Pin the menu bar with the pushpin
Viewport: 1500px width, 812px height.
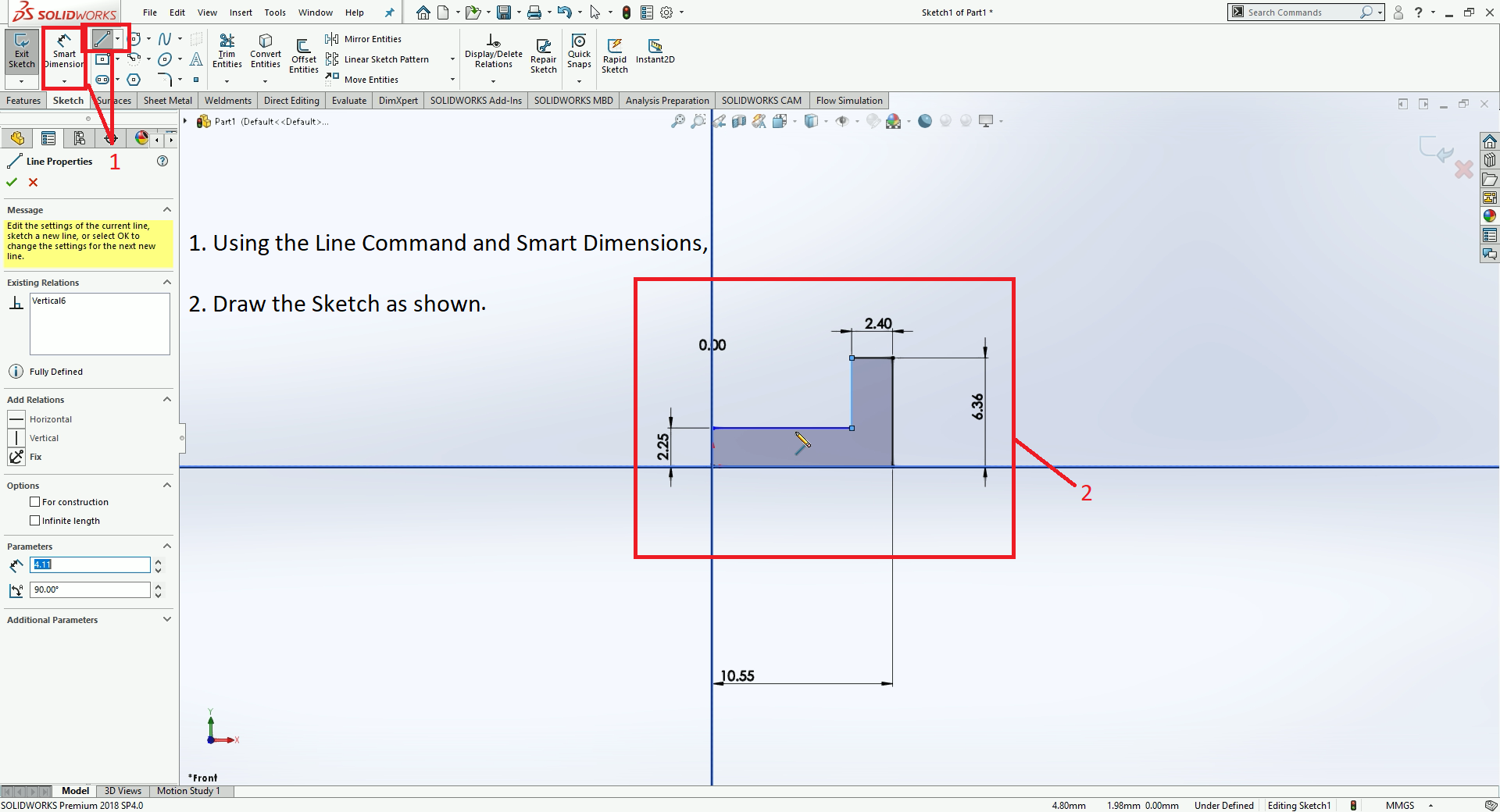390,12
